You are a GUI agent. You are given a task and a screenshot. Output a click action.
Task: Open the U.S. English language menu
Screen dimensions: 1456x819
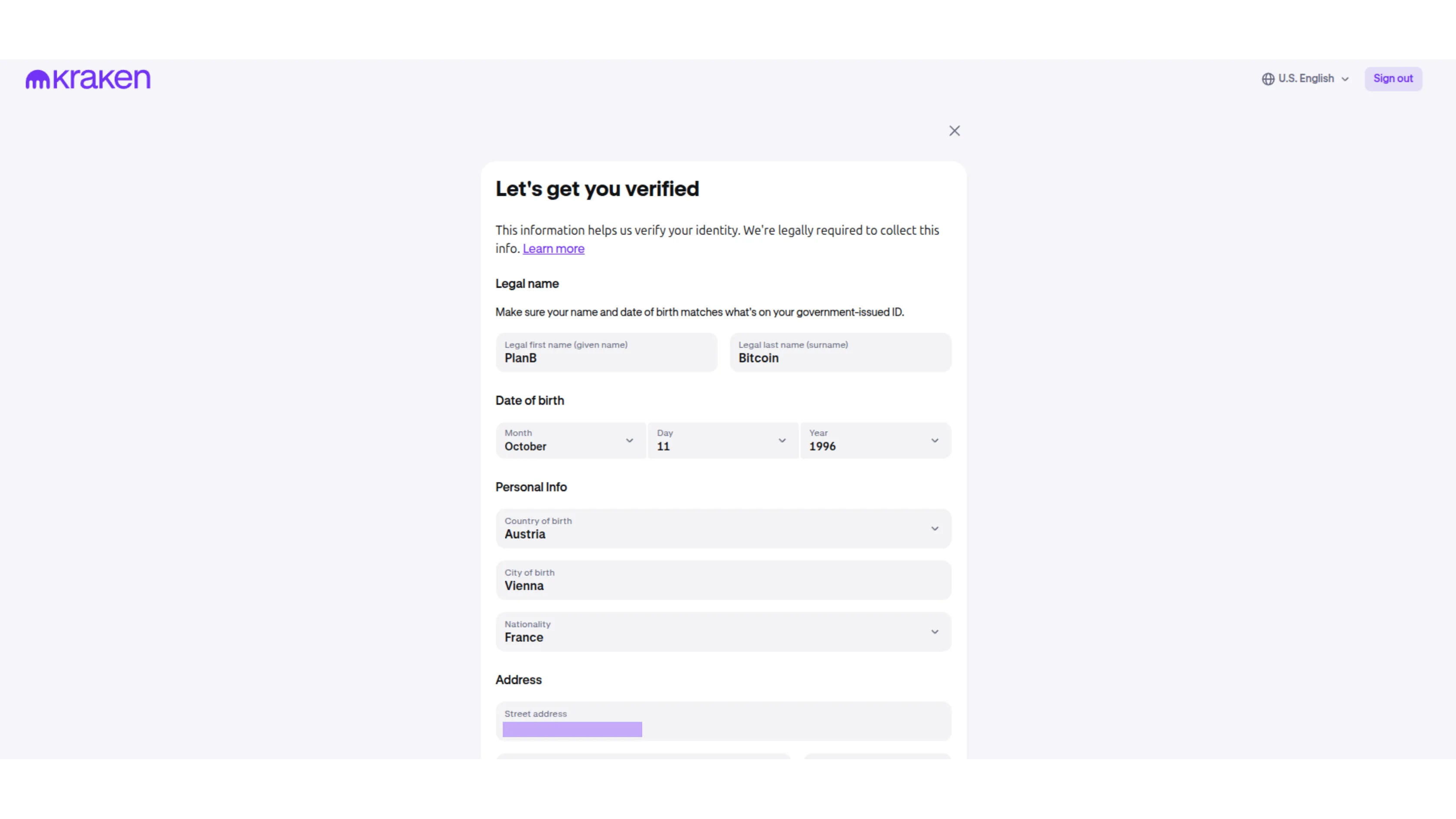(x=1306, y=79)
